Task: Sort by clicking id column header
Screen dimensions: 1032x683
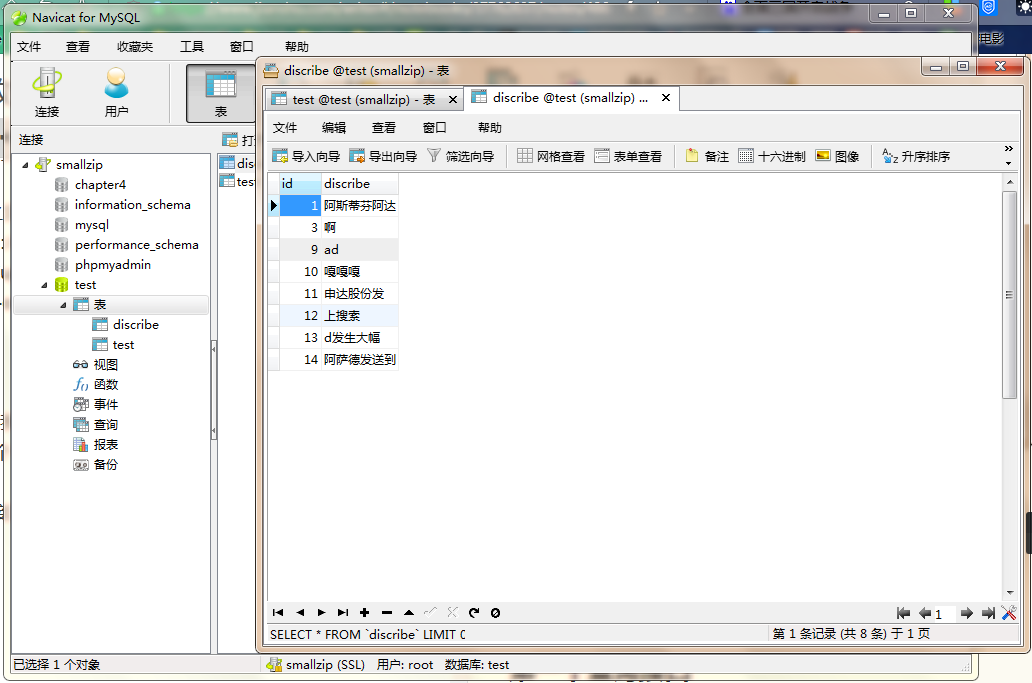Action: pyautogui.click(x=301, y=184)
